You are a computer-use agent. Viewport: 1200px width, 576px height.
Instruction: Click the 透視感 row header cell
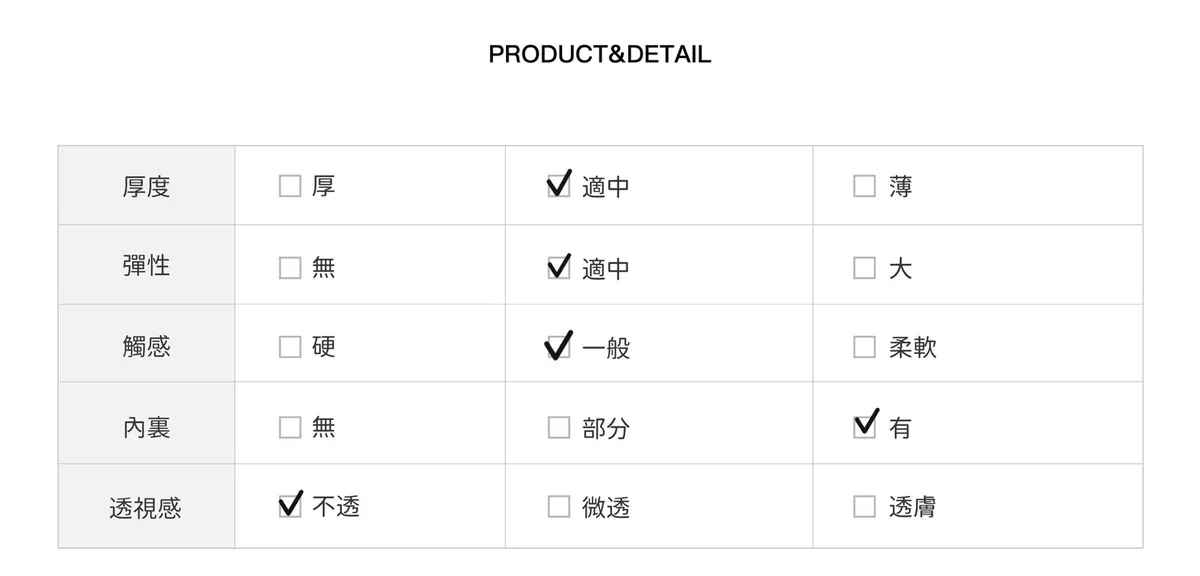tap(146, 508)
